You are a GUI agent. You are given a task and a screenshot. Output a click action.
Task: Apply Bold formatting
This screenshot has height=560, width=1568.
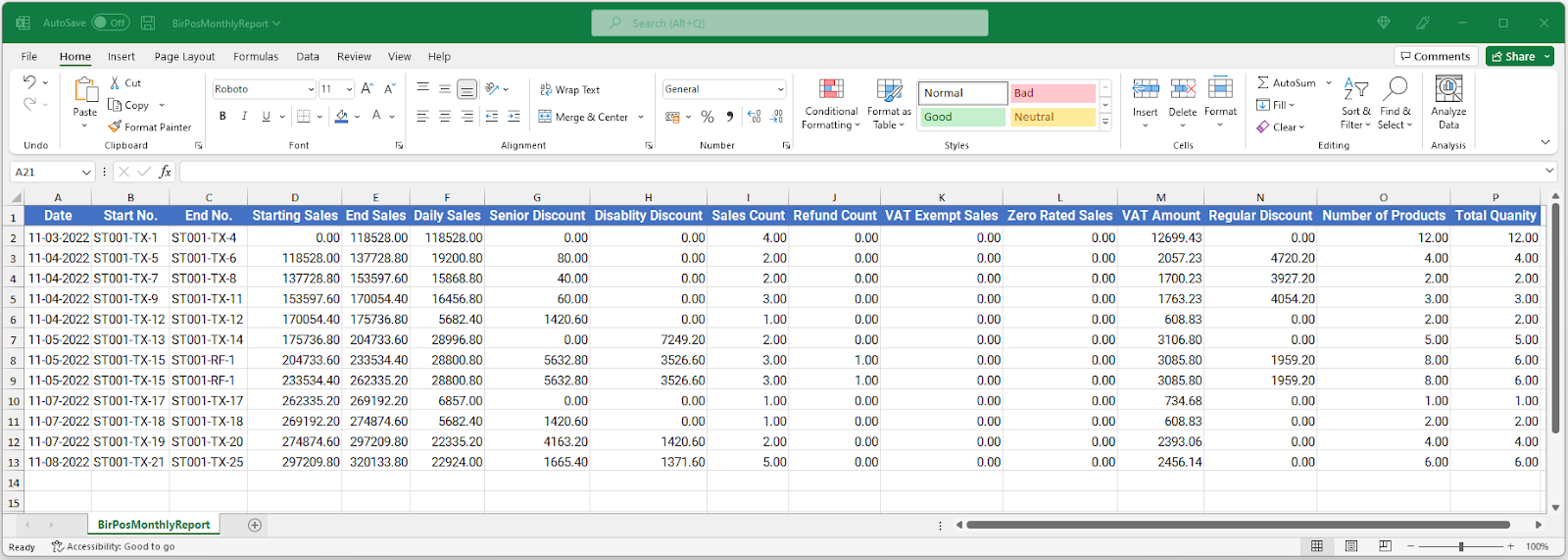pos(222,116)
